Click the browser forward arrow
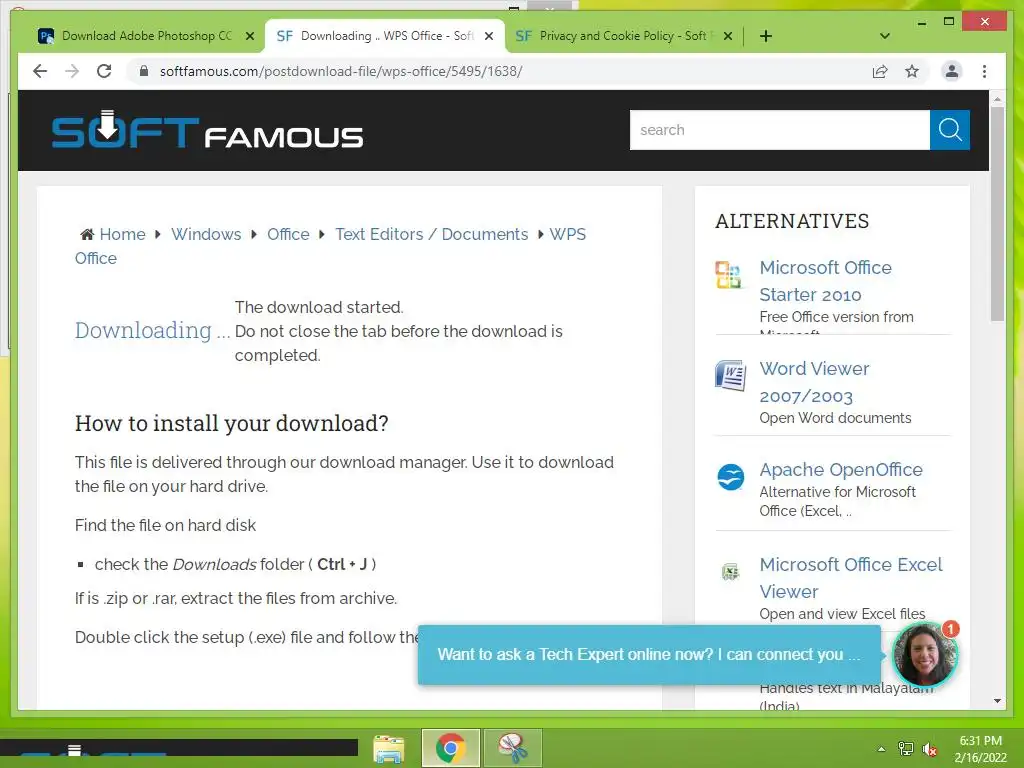1024x768 pixels. pos(72,71)
